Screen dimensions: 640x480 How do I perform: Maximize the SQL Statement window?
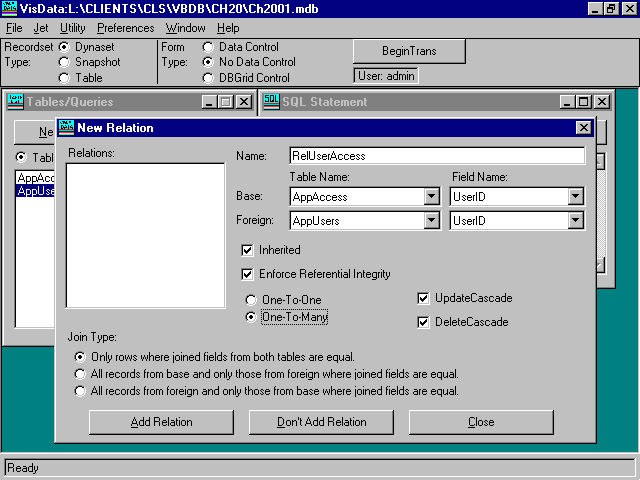[583, 101]
